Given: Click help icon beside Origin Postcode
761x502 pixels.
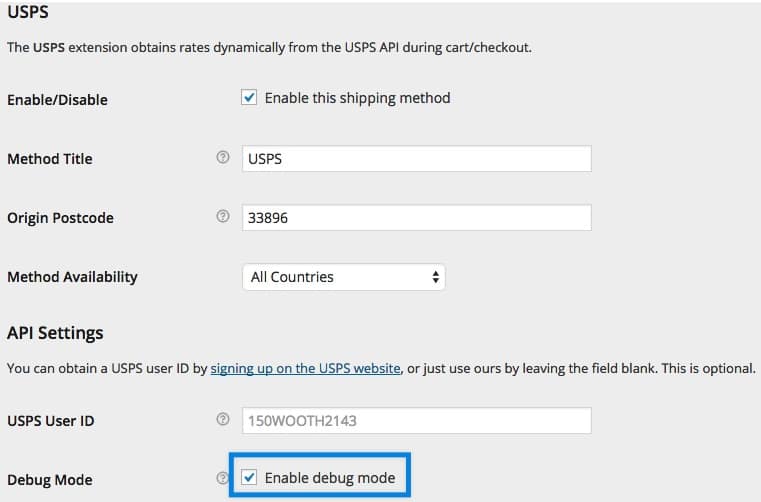Looking at the screenshot, I should [x=223, y=217].
